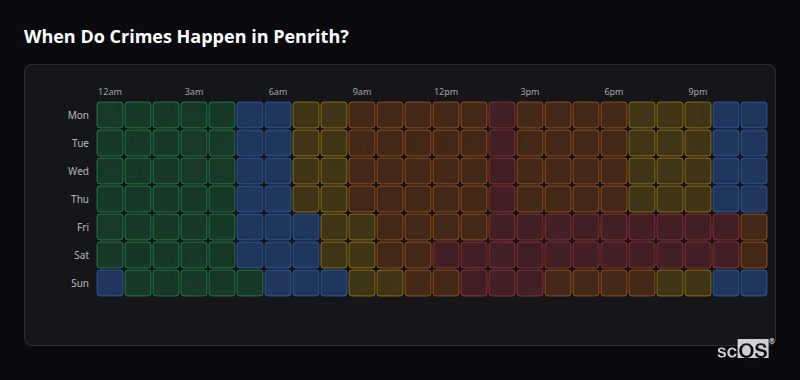Select the Thursday 12am green cell
The image size is (800, 380).
coord(110,199)
